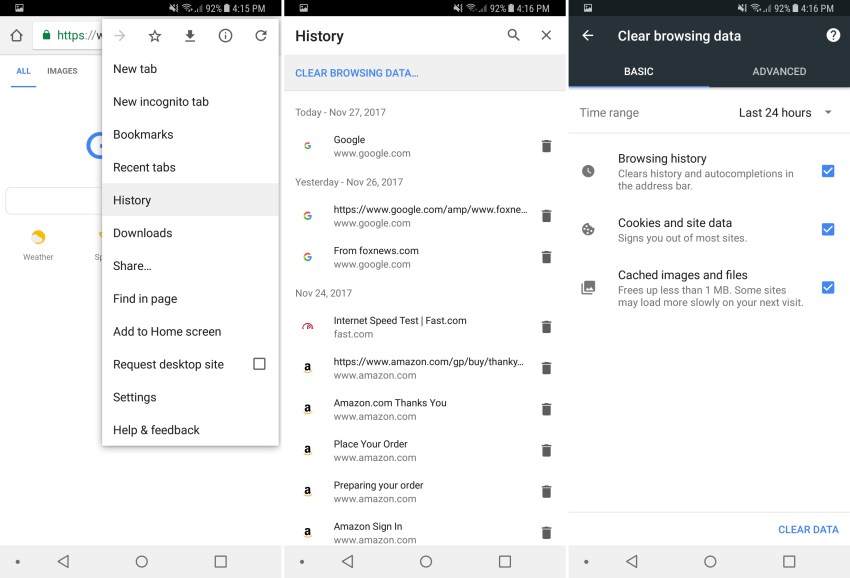
Task: Uncheck Browsing history checkbox
Action: (828, 171)
